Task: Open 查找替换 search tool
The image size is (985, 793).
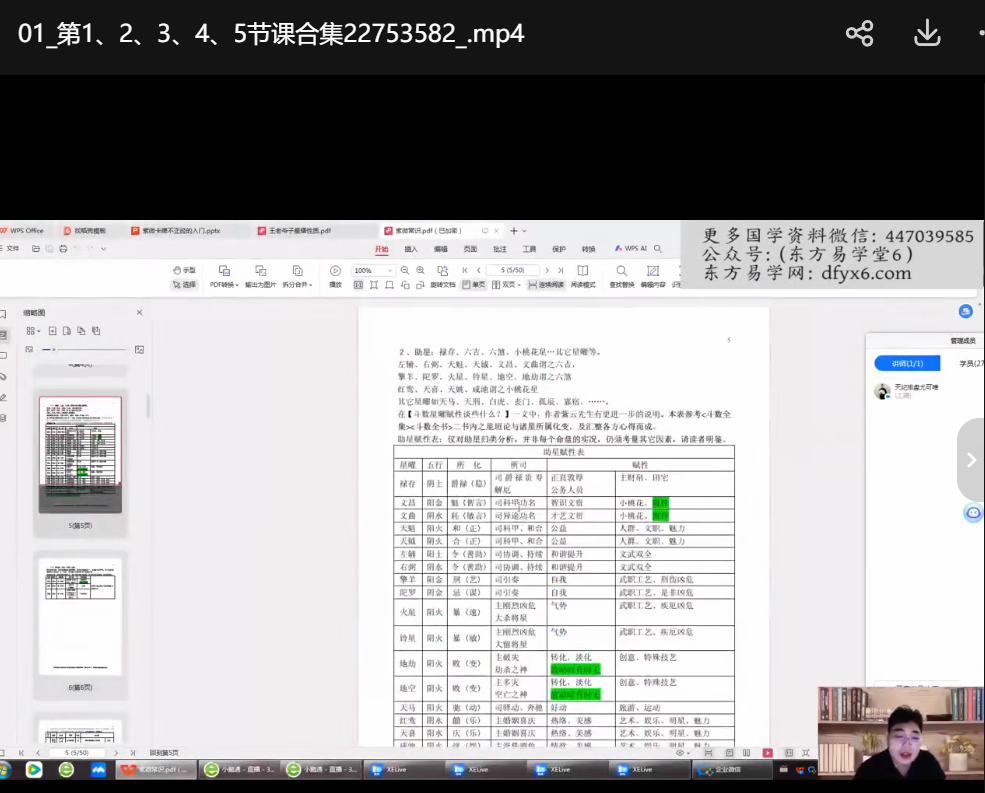Action: [621, 276]
